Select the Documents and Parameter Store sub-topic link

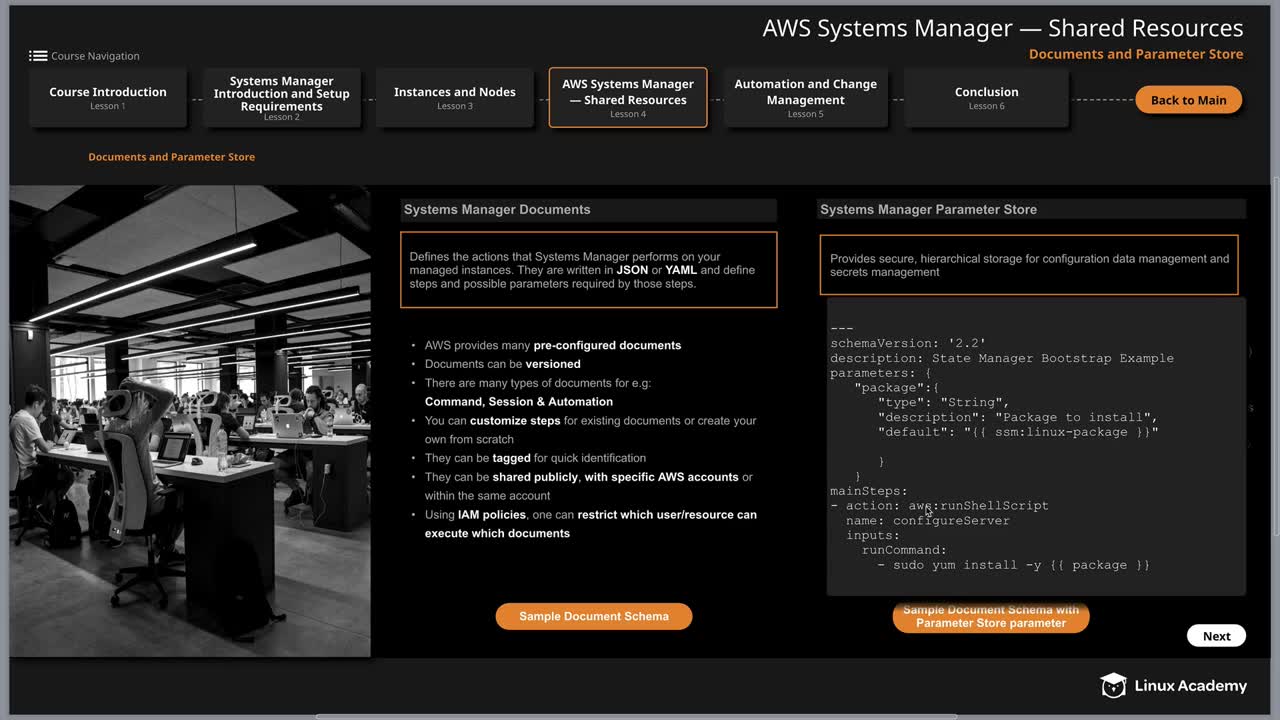pos(171,157)
